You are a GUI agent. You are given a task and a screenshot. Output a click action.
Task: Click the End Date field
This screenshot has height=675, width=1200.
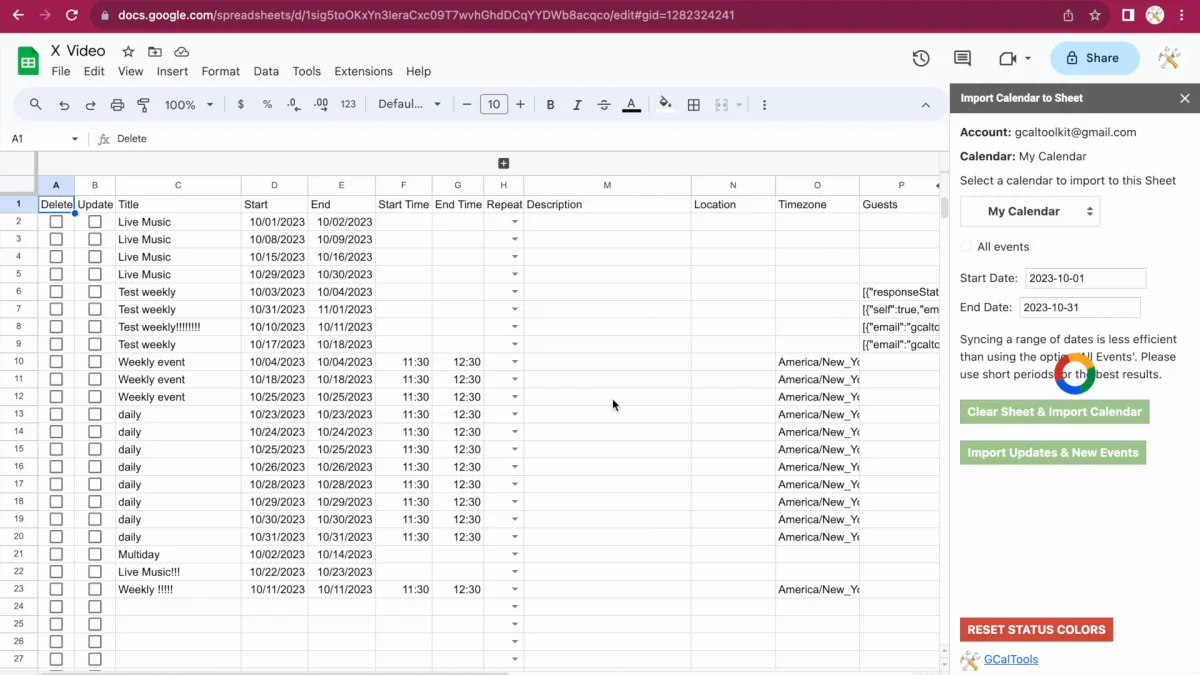(1080, 308)
